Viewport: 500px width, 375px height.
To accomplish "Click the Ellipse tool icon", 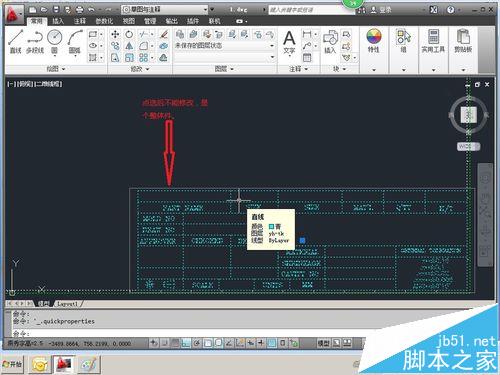I will point(93,46).
